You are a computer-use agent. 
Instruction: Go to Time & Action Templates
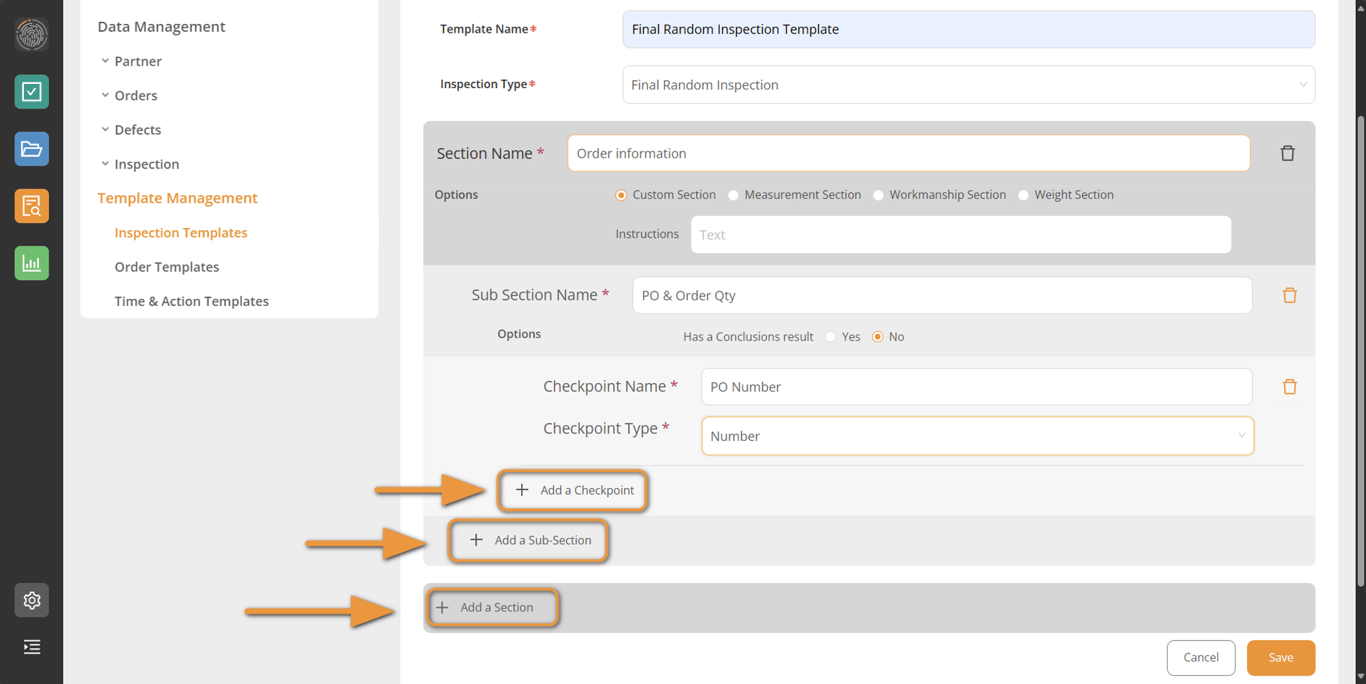tap(191, 301)
